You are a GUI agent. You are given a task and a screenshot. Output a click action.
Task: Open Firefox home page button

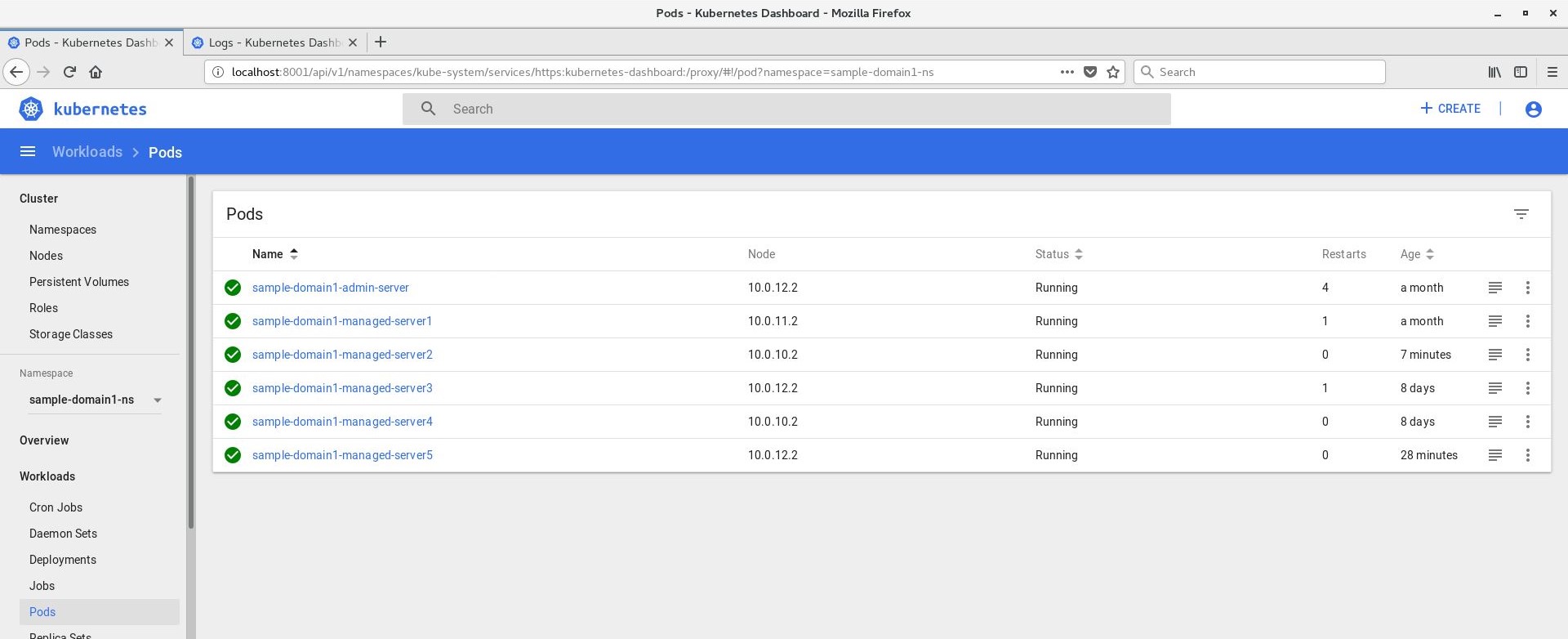pyautogui.click(x=96, y=72)
